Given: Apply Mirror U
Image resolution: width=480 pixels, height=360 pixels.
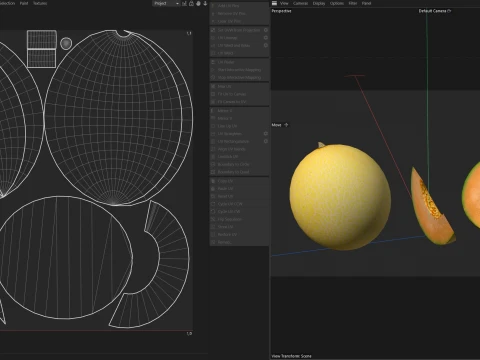Looking at the screenshot, I should [239, 111].
